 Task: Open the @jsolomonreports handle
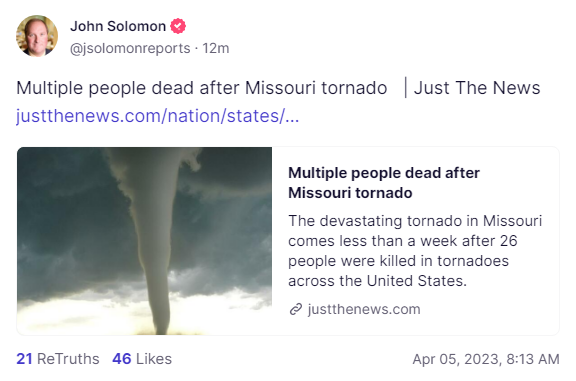pos(130,48)
